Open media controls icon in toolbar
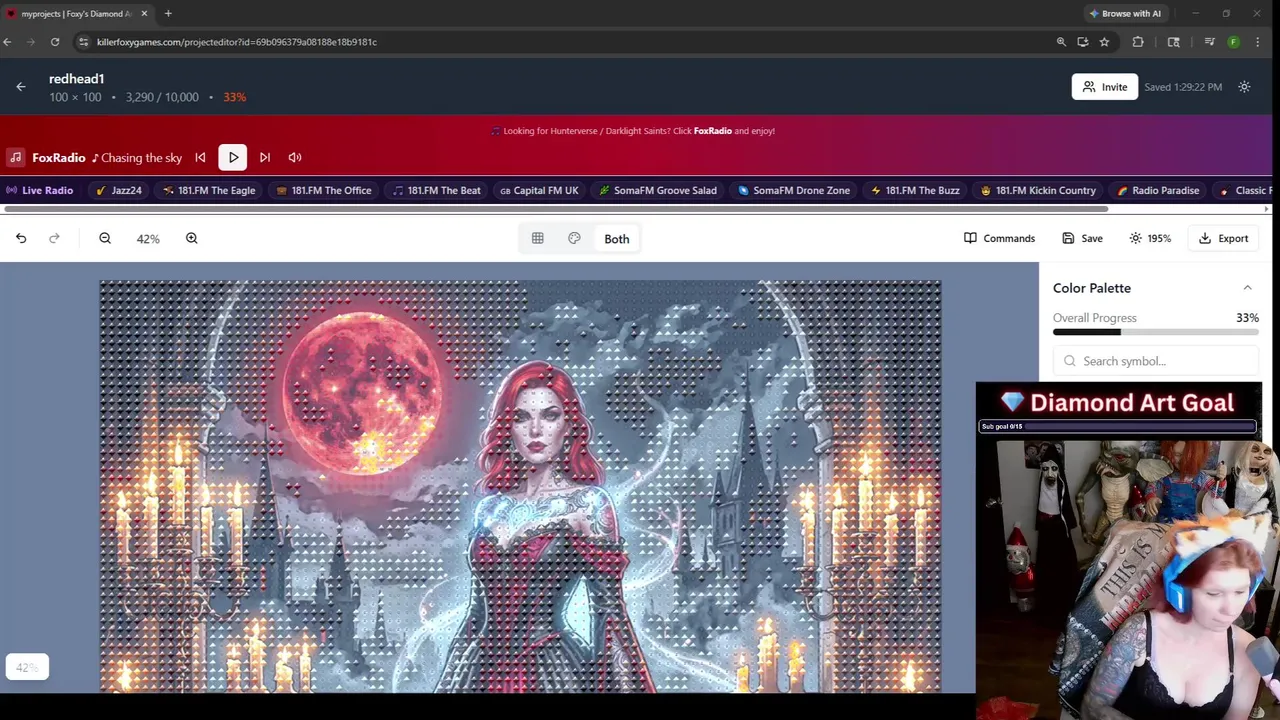The width and height of the screenshot is (1280, 720). (1210, 42)
